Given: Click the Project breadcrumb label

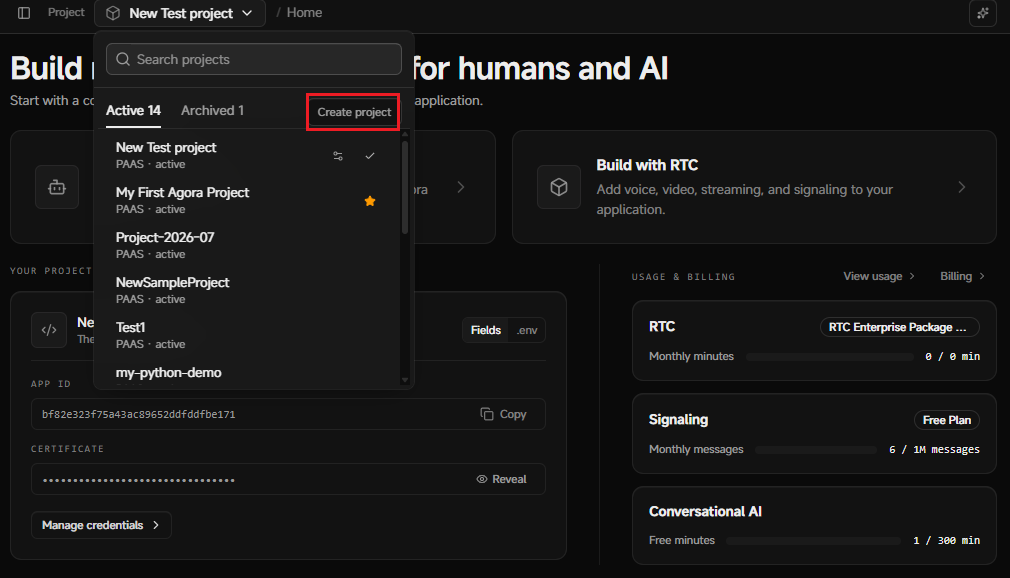Looking at the screenshot, I should coord(66,13).
